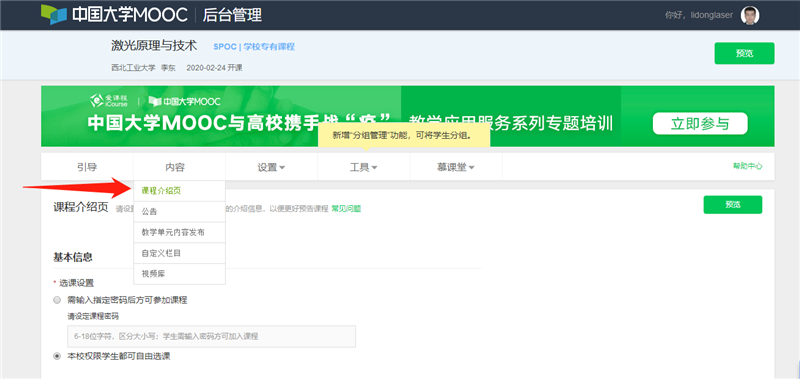
Task: Click the course password input field
Action: (x=211, y=336)
